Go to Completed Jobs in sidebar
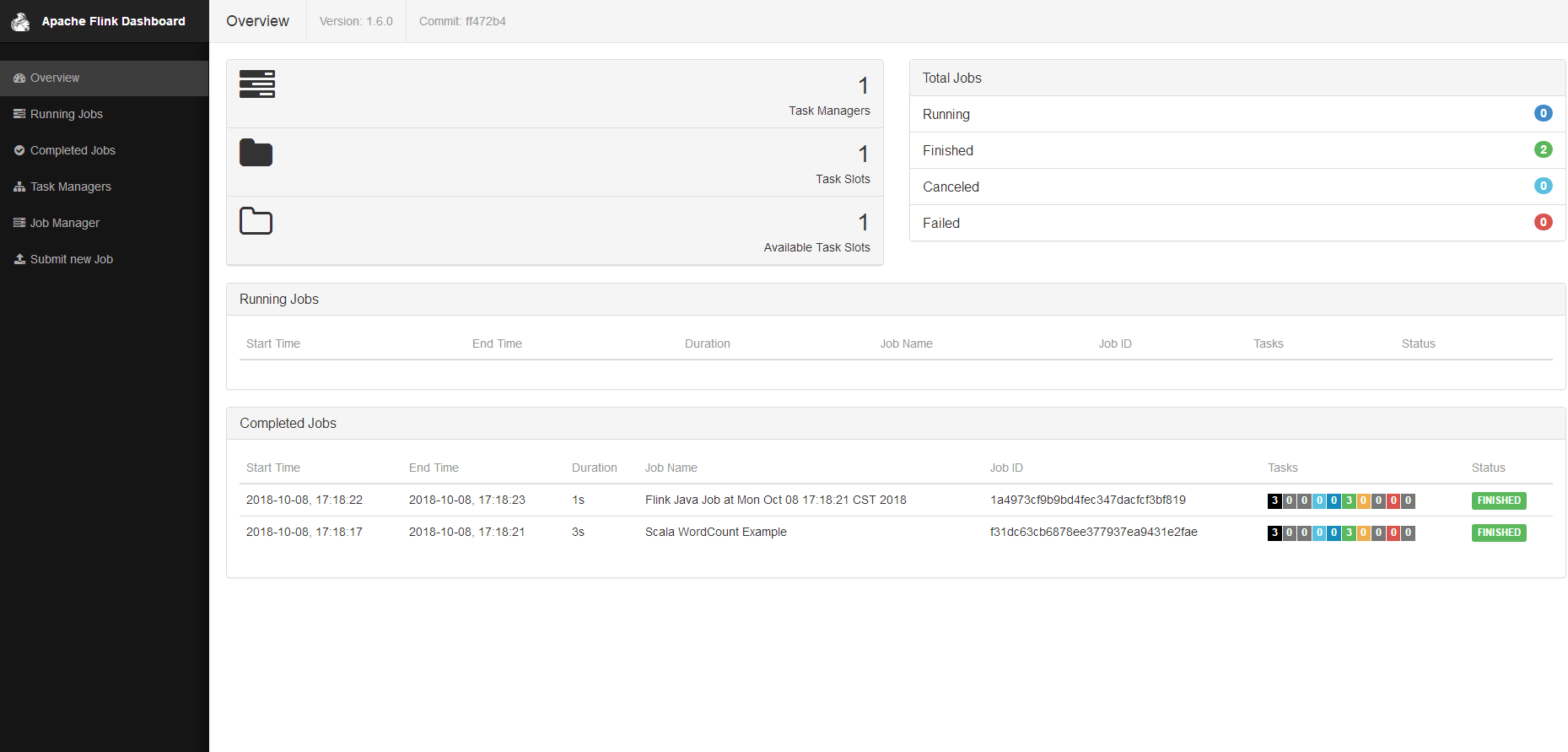 click(x=105, y=150)
